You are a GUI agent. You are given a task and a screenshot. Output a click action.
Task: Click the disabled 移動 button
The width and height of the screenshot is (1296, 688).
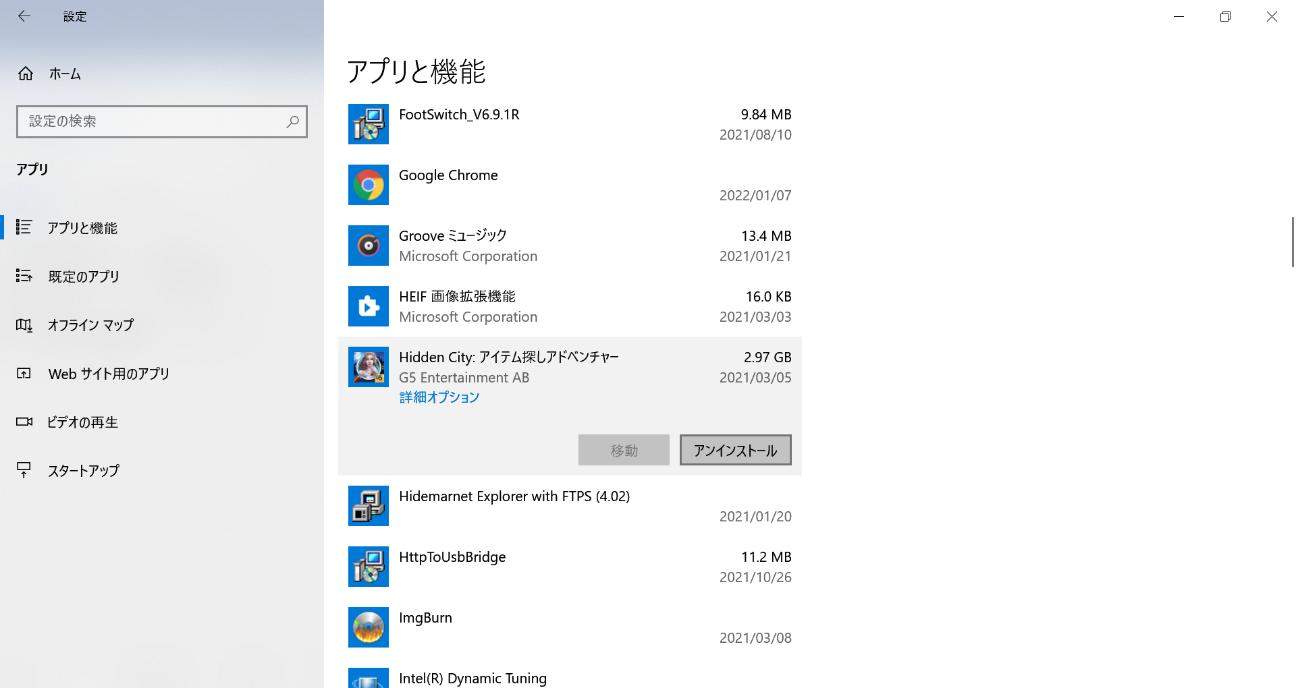tap(623, 450)
